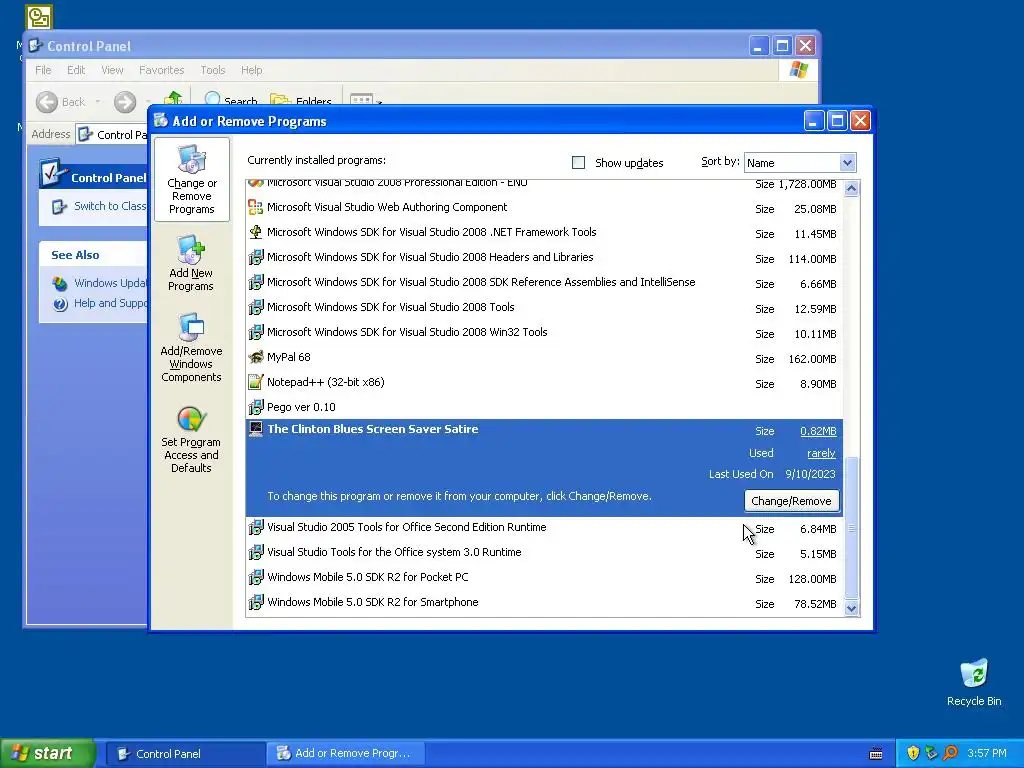Open the File menu in Control Panel

pyautogui.click(x=43, y=70)
